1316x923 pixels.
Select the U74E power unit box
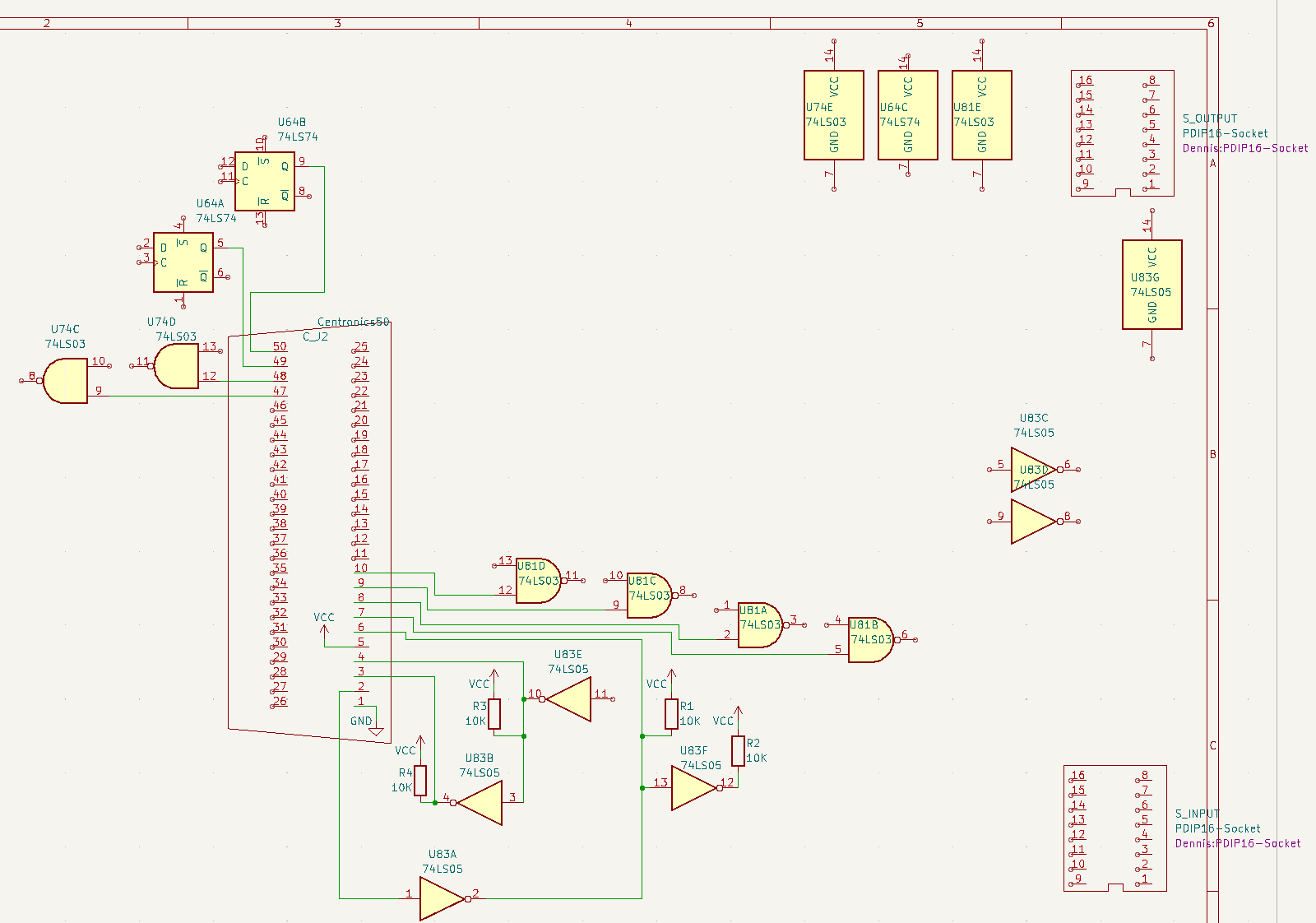[834, 115]
